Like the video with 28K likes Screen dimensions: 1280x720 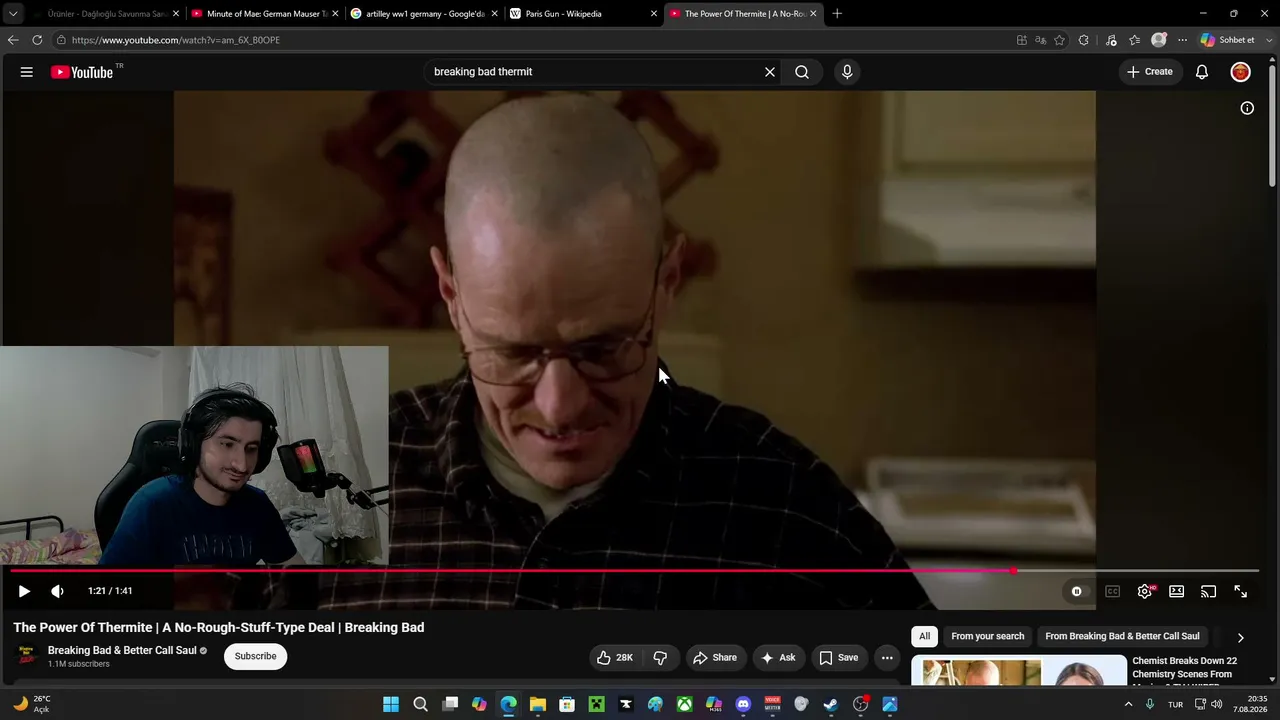pos(615,657)
